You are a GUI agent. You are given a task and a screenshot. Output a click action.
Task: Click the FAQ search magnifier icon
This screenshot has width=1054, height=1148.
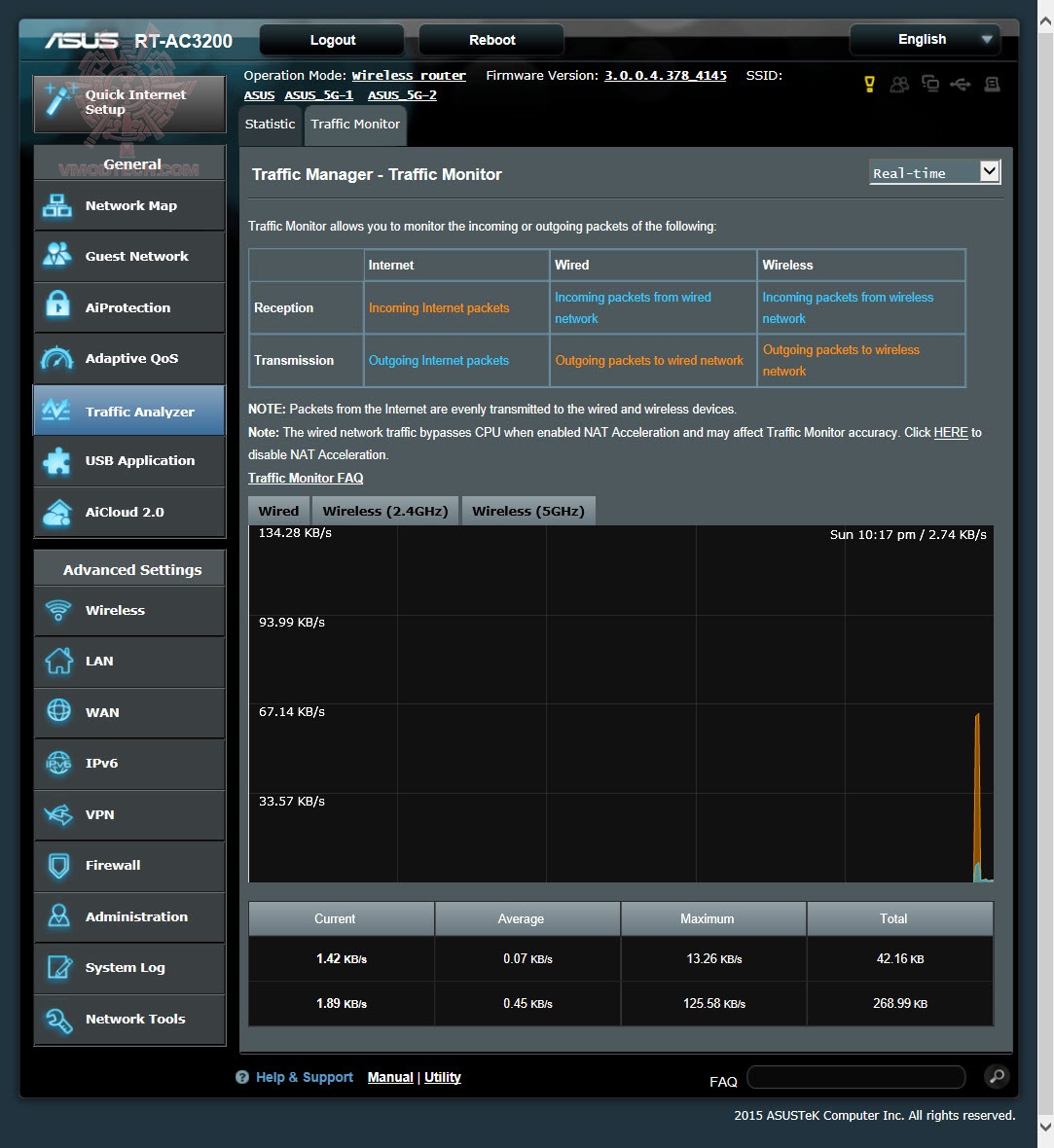997,1076
